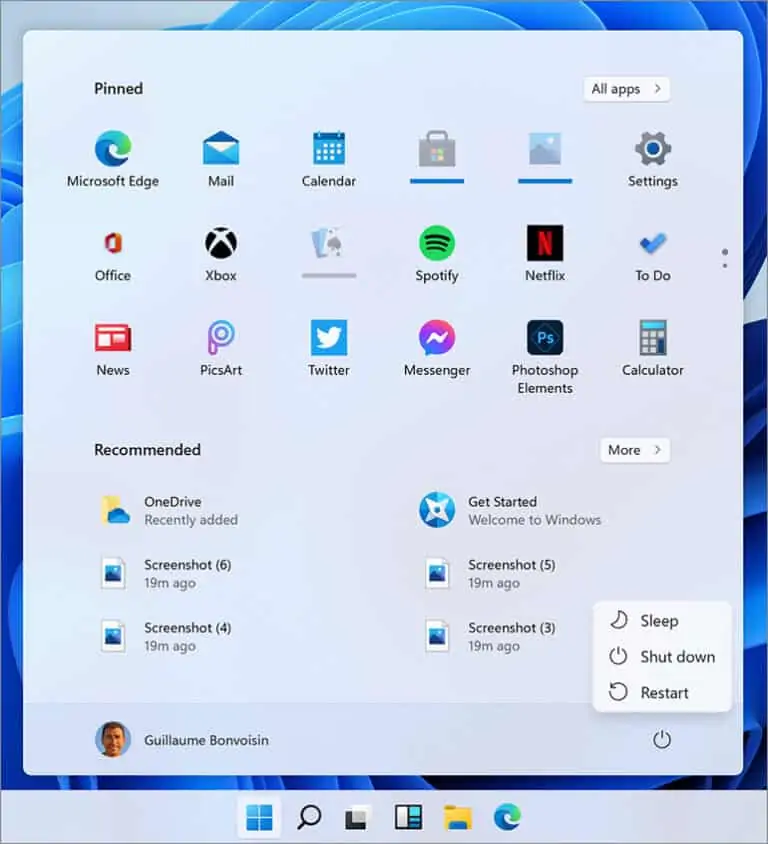This screenshot has height=844, width=768.
Task: Open the Calculator app
Action: (652, 348)
